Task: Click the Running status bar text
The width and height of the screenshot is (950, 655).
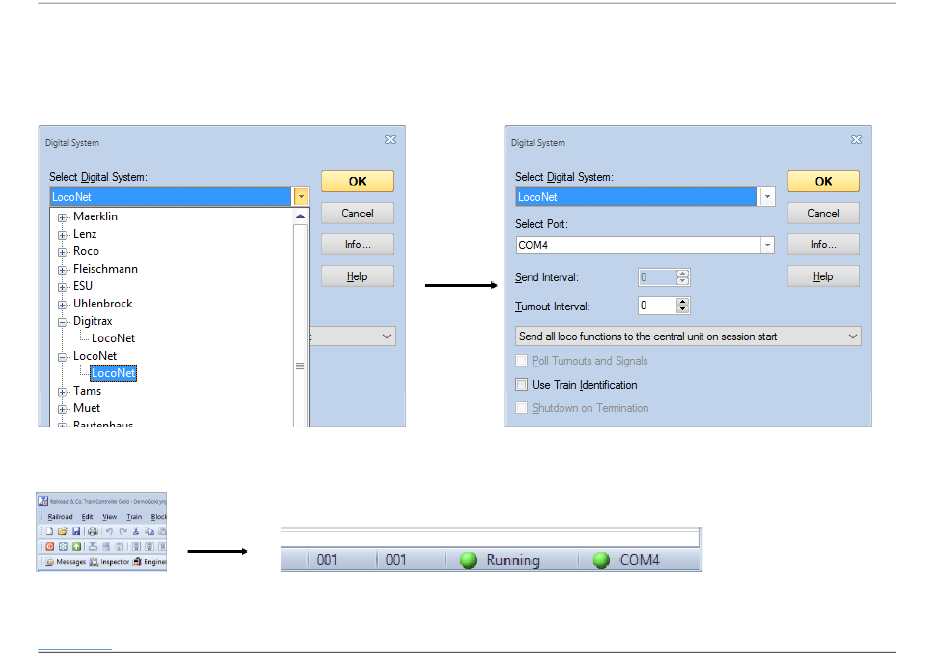Action: click(513, 560)
